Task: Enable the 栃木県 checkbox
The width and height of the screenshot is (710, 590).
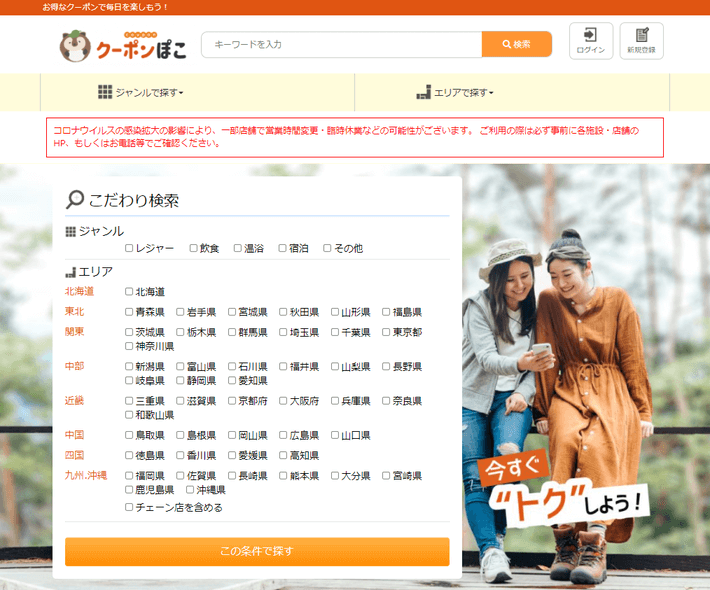Action: tap(180, 332)
